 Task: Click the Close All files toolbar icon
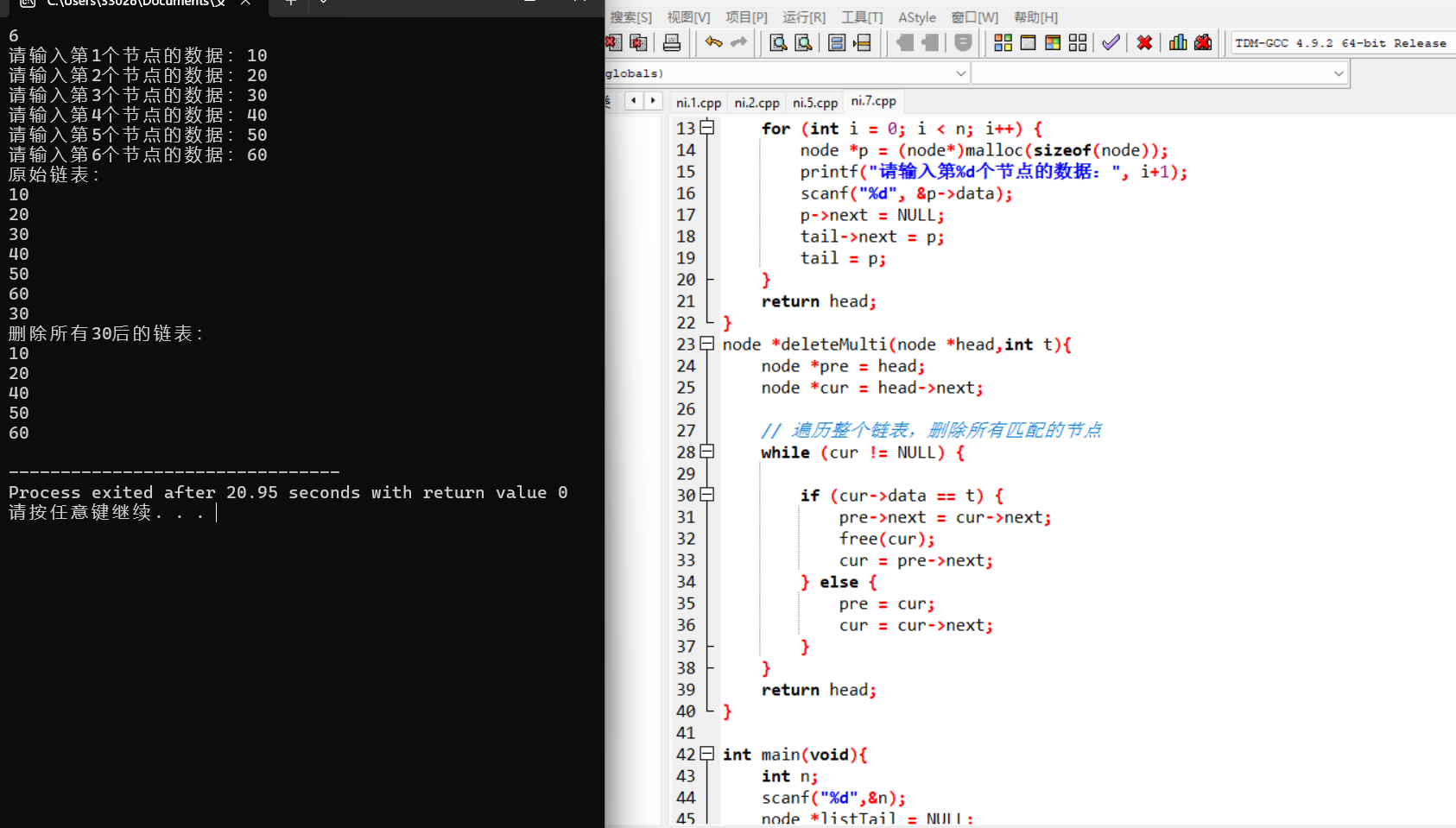(x=638, y=42)
